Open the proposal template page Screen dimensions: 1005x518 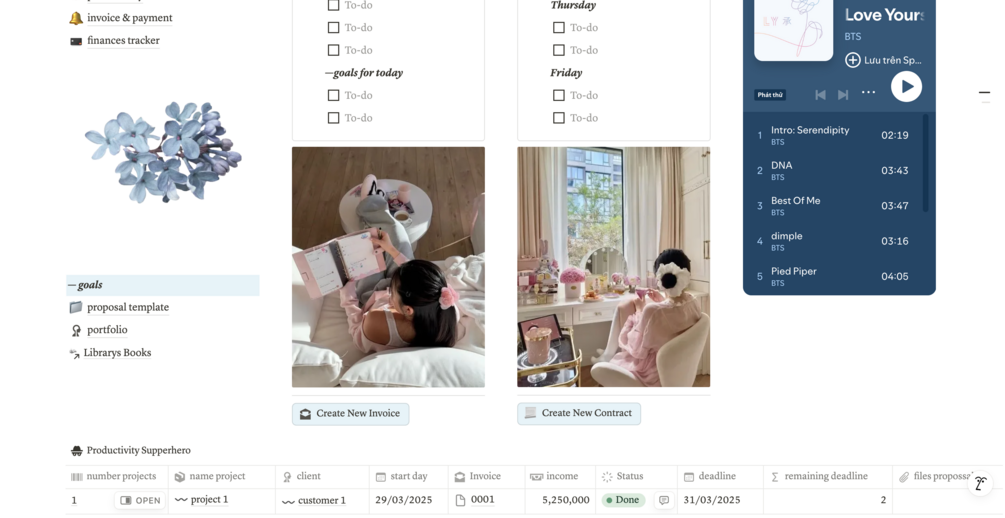tap(128, 307)
